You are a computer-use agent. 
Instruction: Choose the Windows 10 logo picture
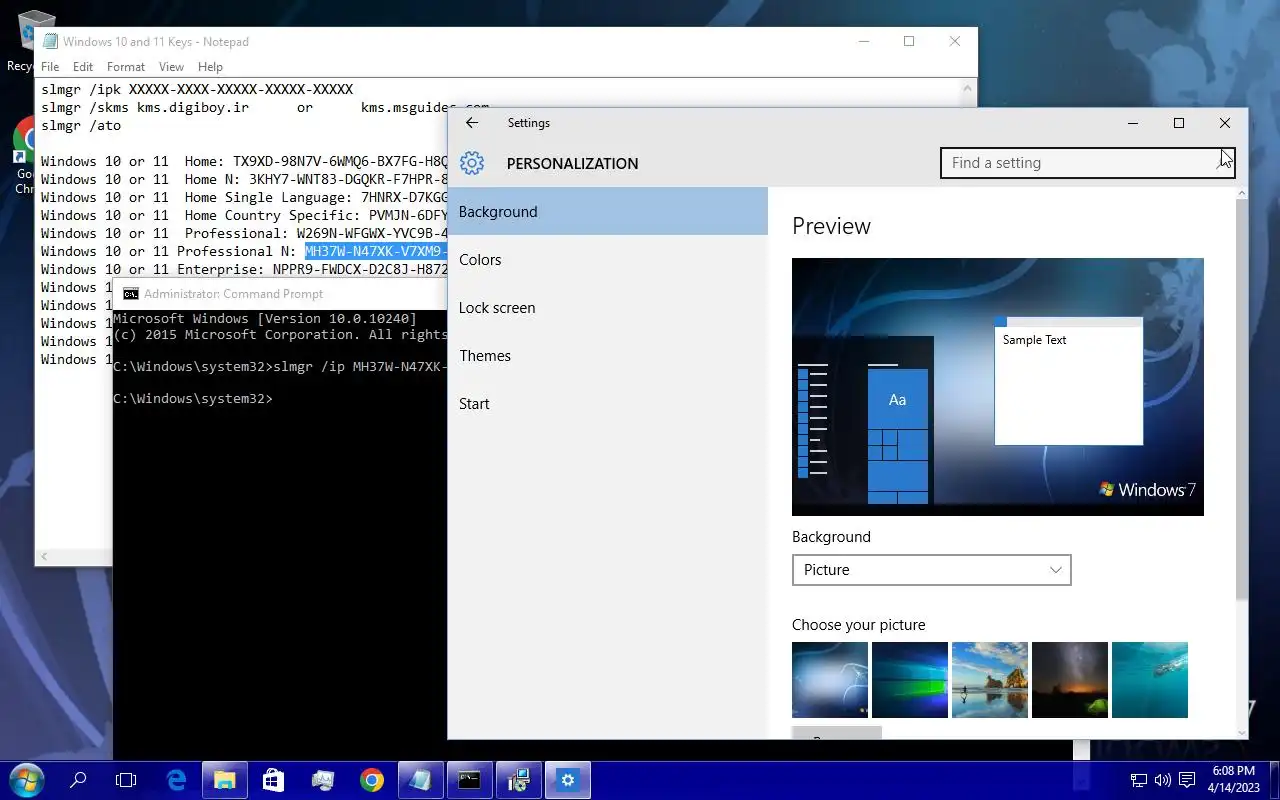click(x=910, y=680)
